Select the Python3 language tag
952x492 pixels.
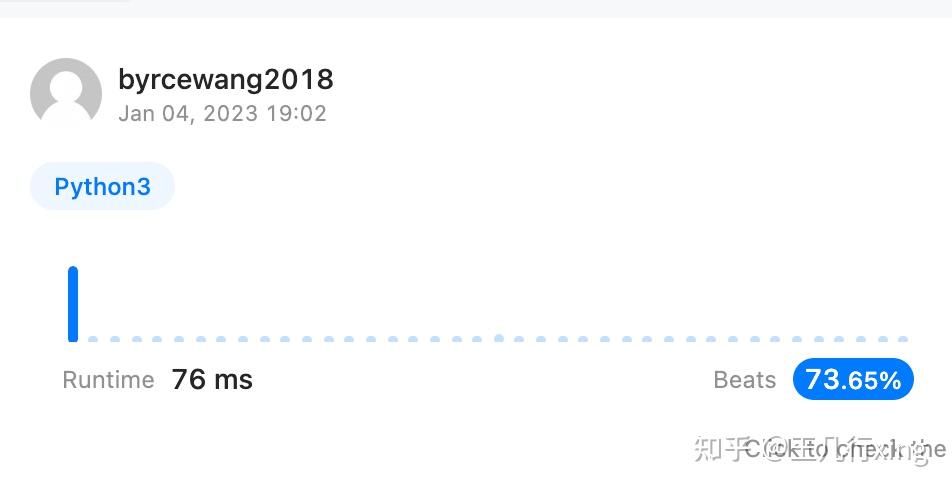(102, 187)
